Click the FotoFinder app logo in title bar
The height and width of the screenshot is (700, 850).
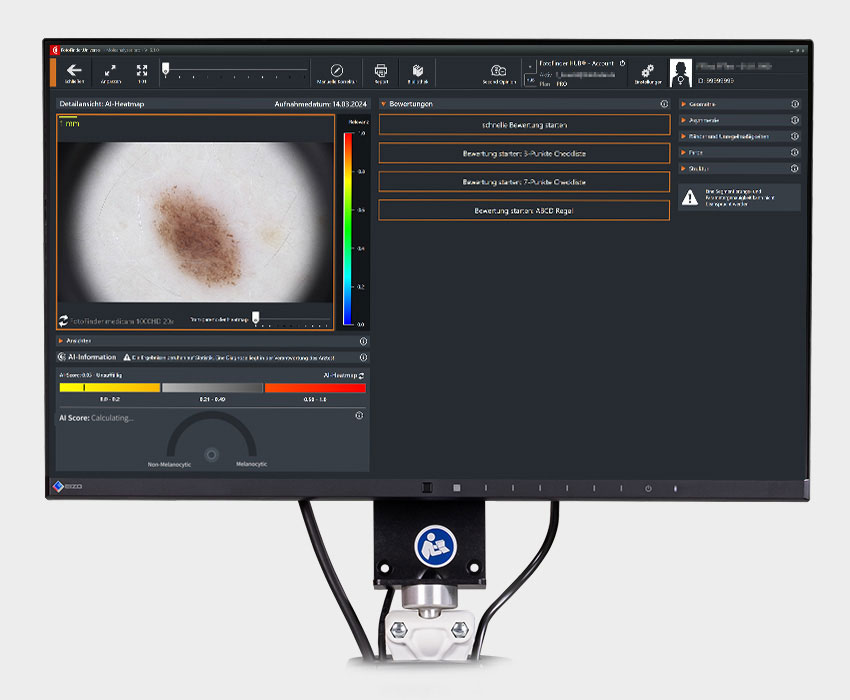click(x=55, y=50)
